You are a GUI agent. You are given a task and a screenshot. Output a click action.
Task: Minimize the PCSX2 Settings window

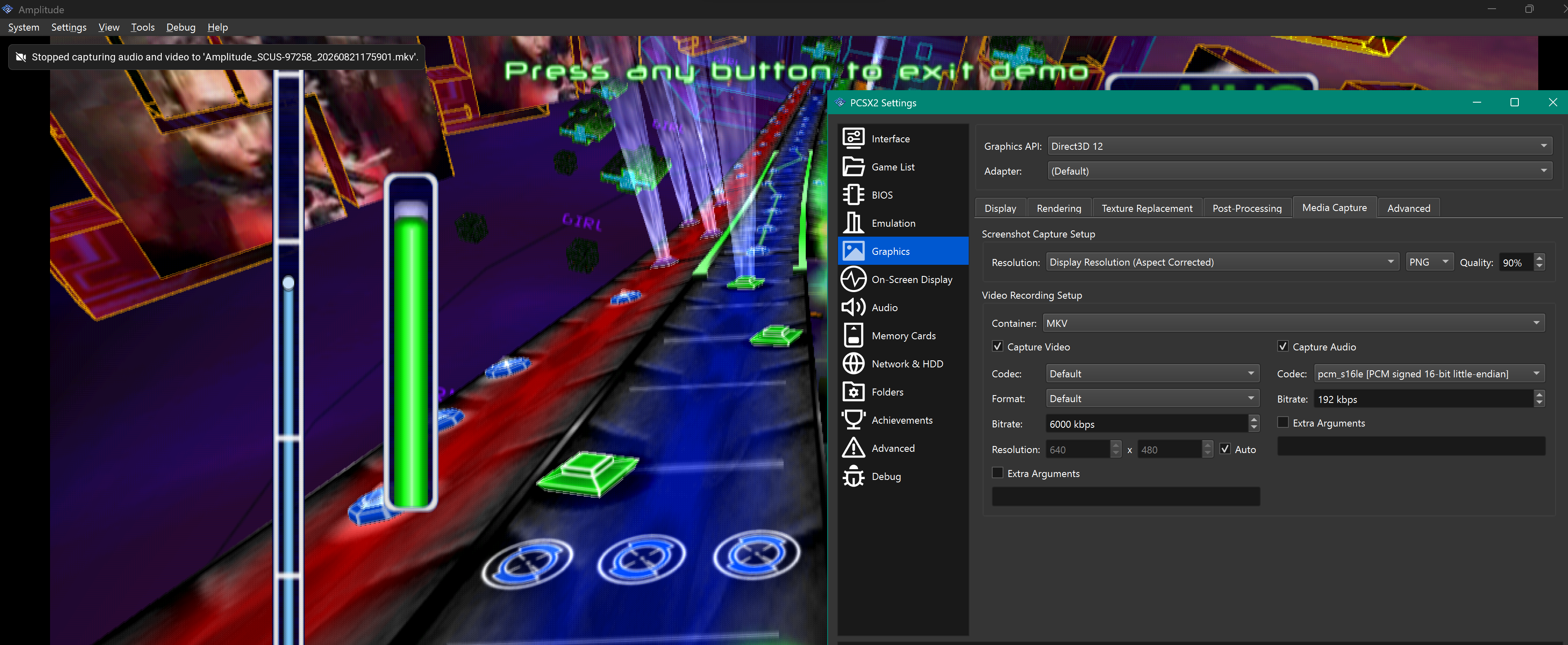pos(1477,102)
